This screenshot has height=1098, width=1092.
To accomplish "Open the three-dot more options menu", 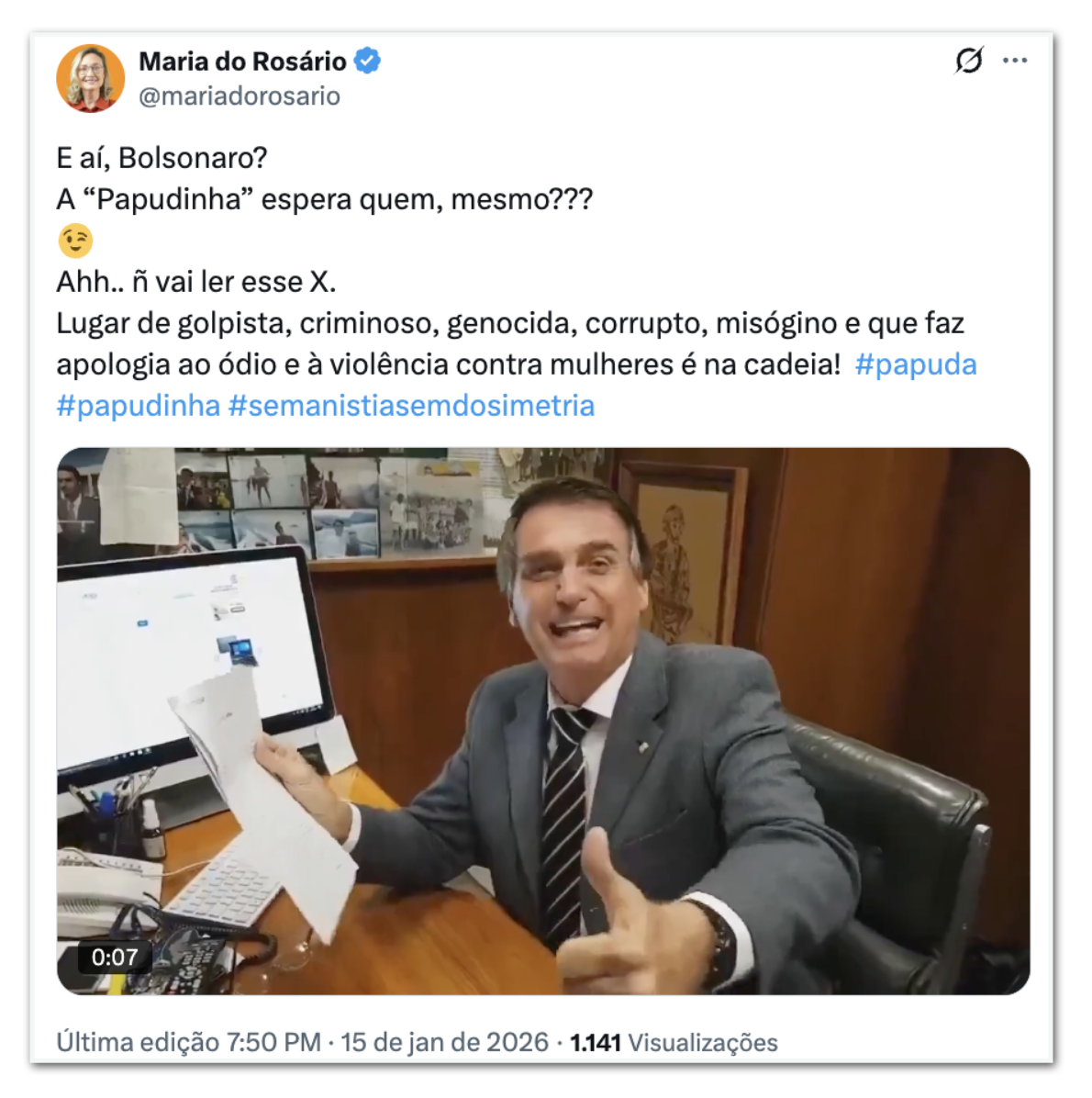I will pos(1015,61).
